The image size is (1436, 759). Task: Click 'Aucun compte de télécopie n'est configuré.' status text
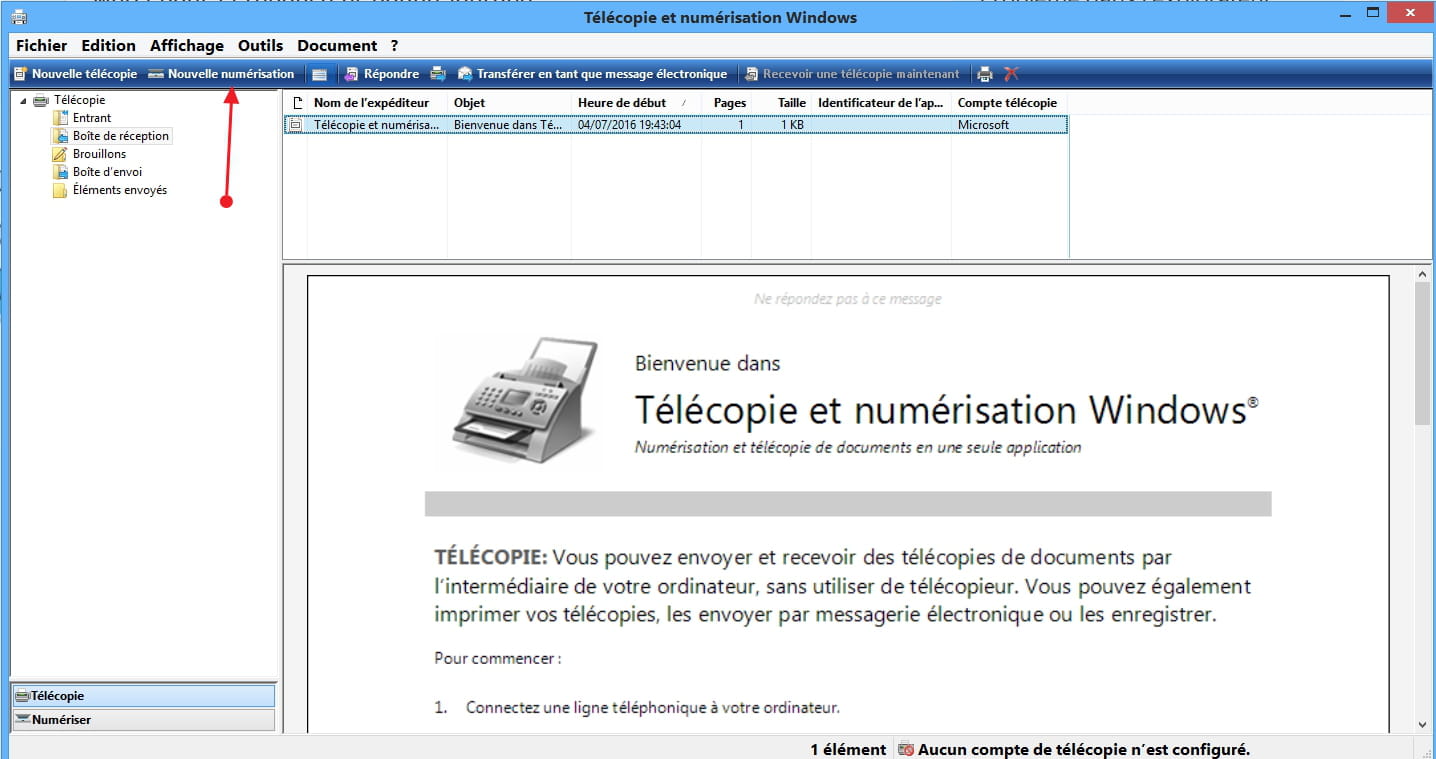point(1084,749)
